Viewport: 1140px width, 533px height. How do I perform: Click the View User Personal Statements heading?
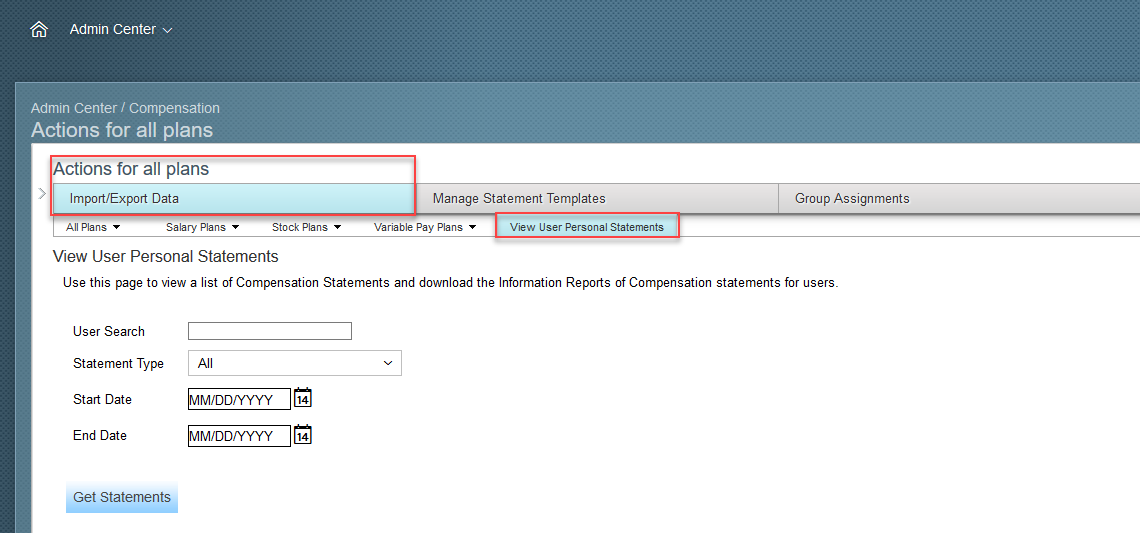pos(166,257)
